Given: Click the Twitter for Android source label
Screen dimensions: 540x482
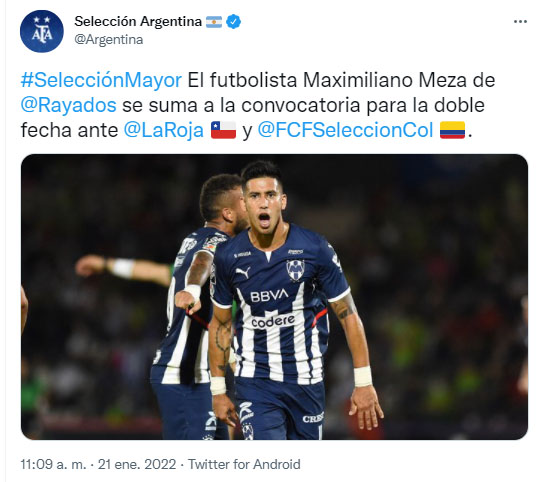Looking at the screenshot, I should point(244,464).
